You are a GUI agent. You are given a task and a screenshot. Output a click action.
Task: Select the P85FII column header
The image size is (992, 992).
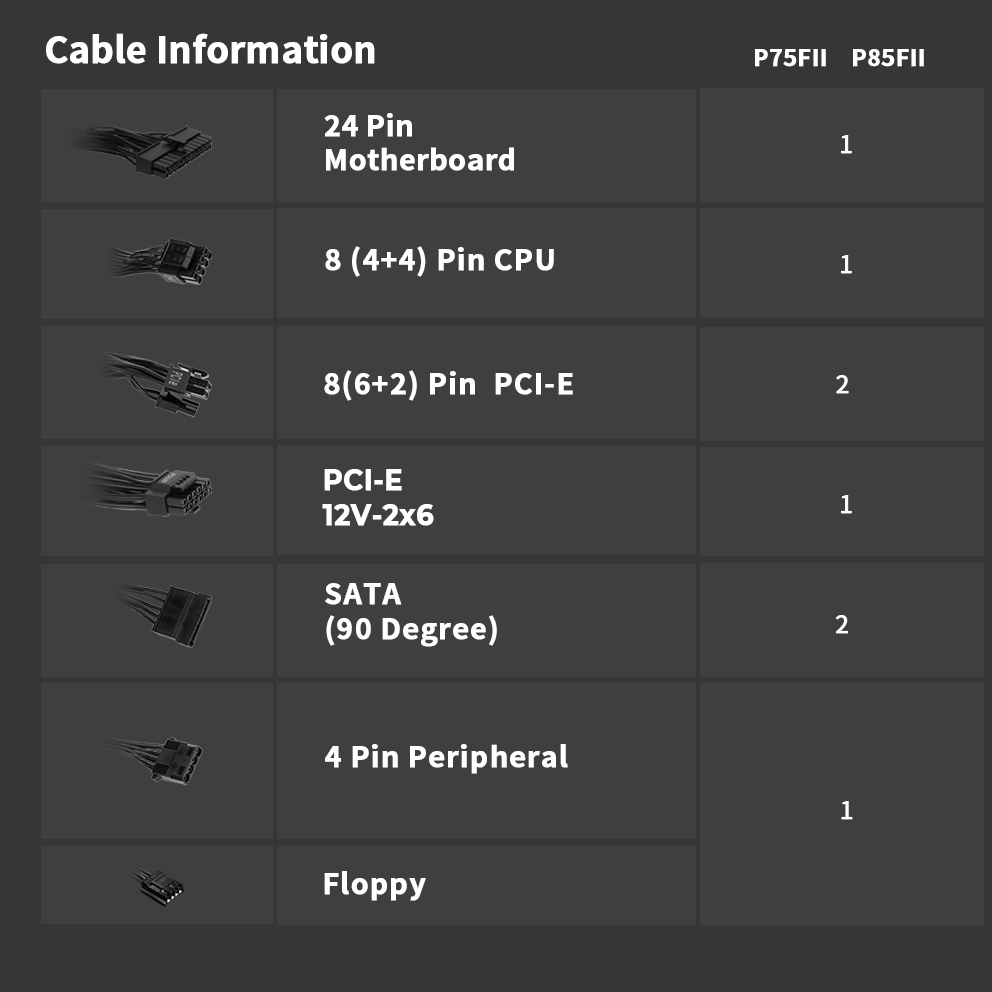pyautogui.click(x=888, y=58)
